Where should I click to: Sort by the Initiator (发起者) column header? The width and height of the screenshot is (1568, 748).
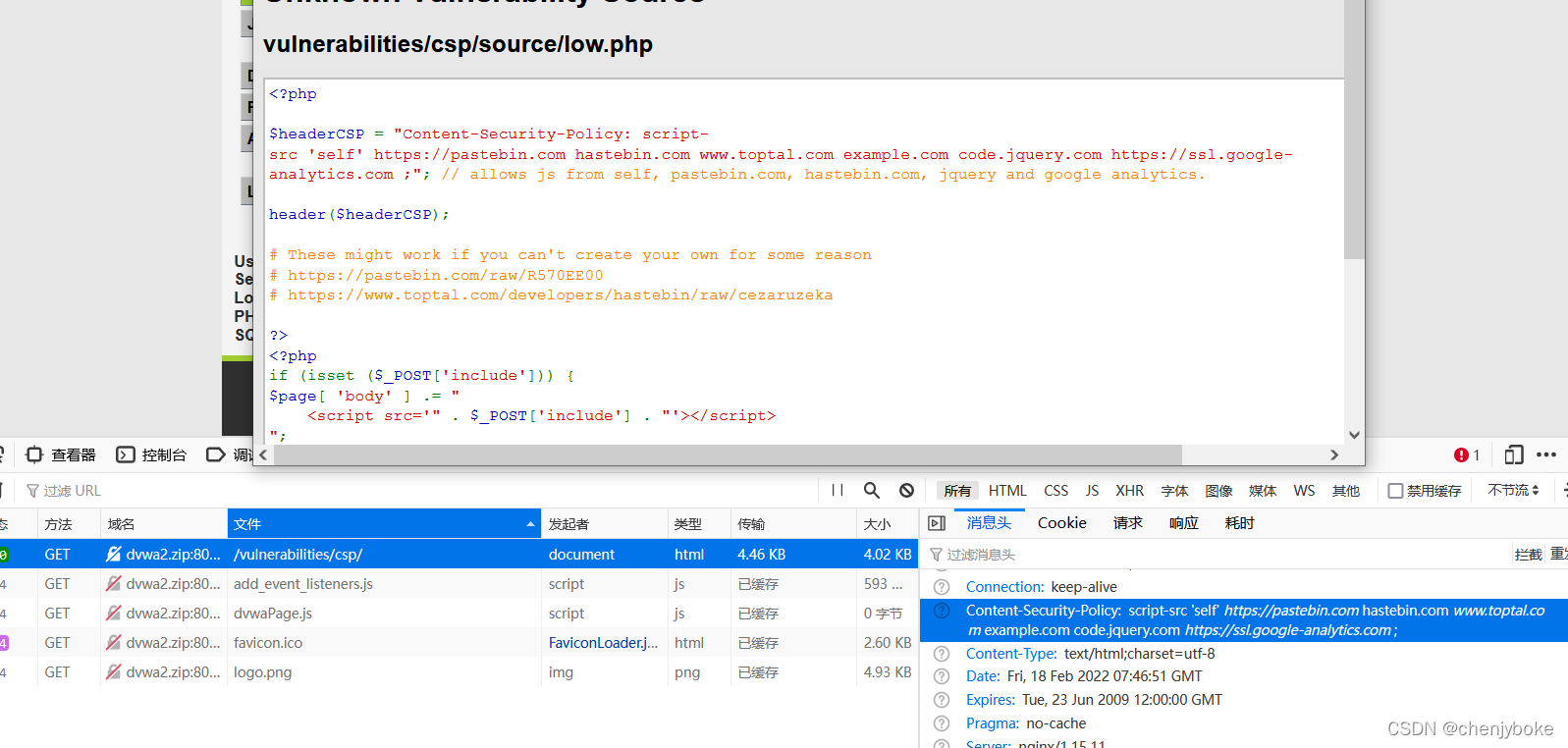604,524
